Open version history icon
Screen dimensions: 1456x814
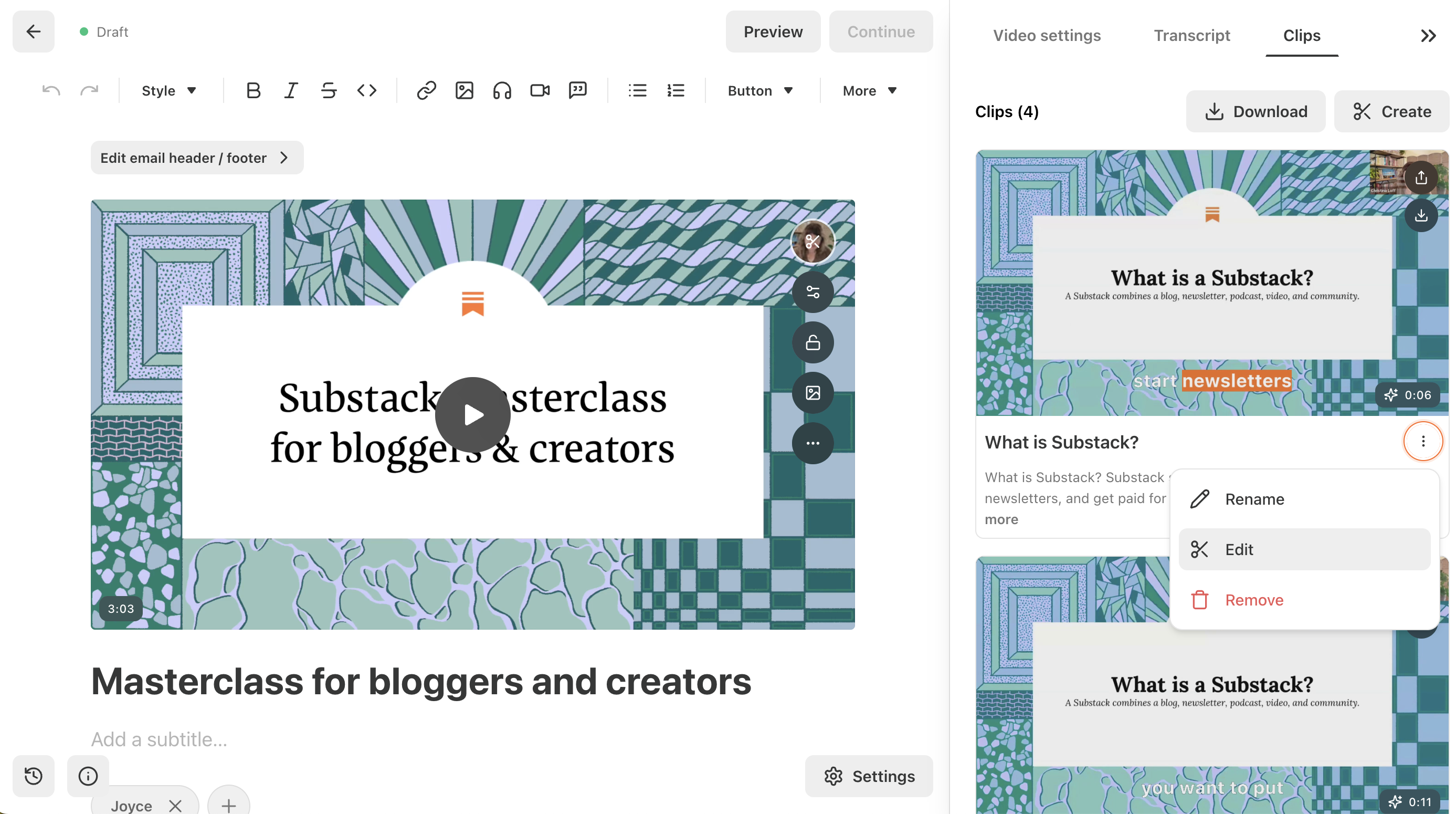[34, 776]
